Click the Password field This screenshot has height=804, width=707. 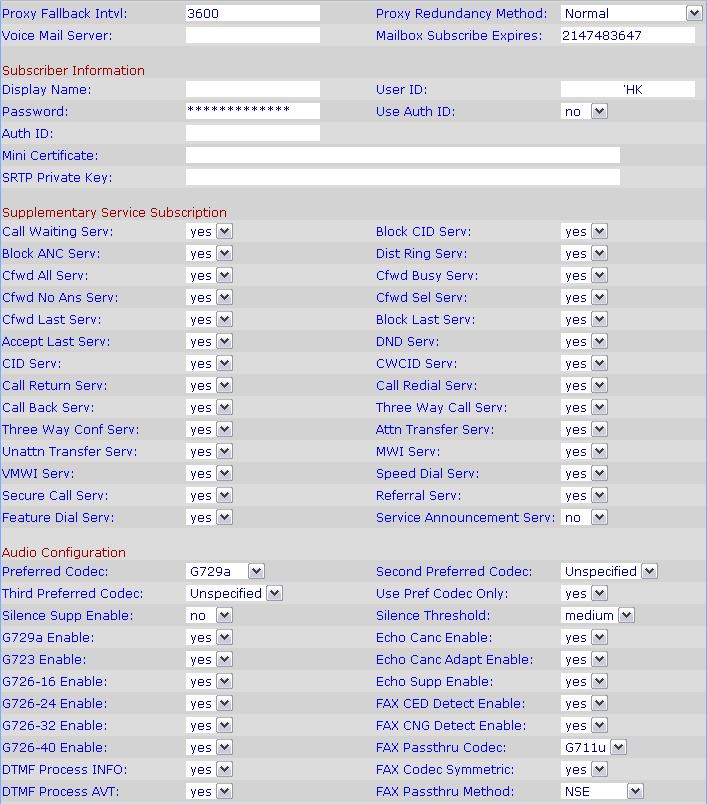coord(252,111)
